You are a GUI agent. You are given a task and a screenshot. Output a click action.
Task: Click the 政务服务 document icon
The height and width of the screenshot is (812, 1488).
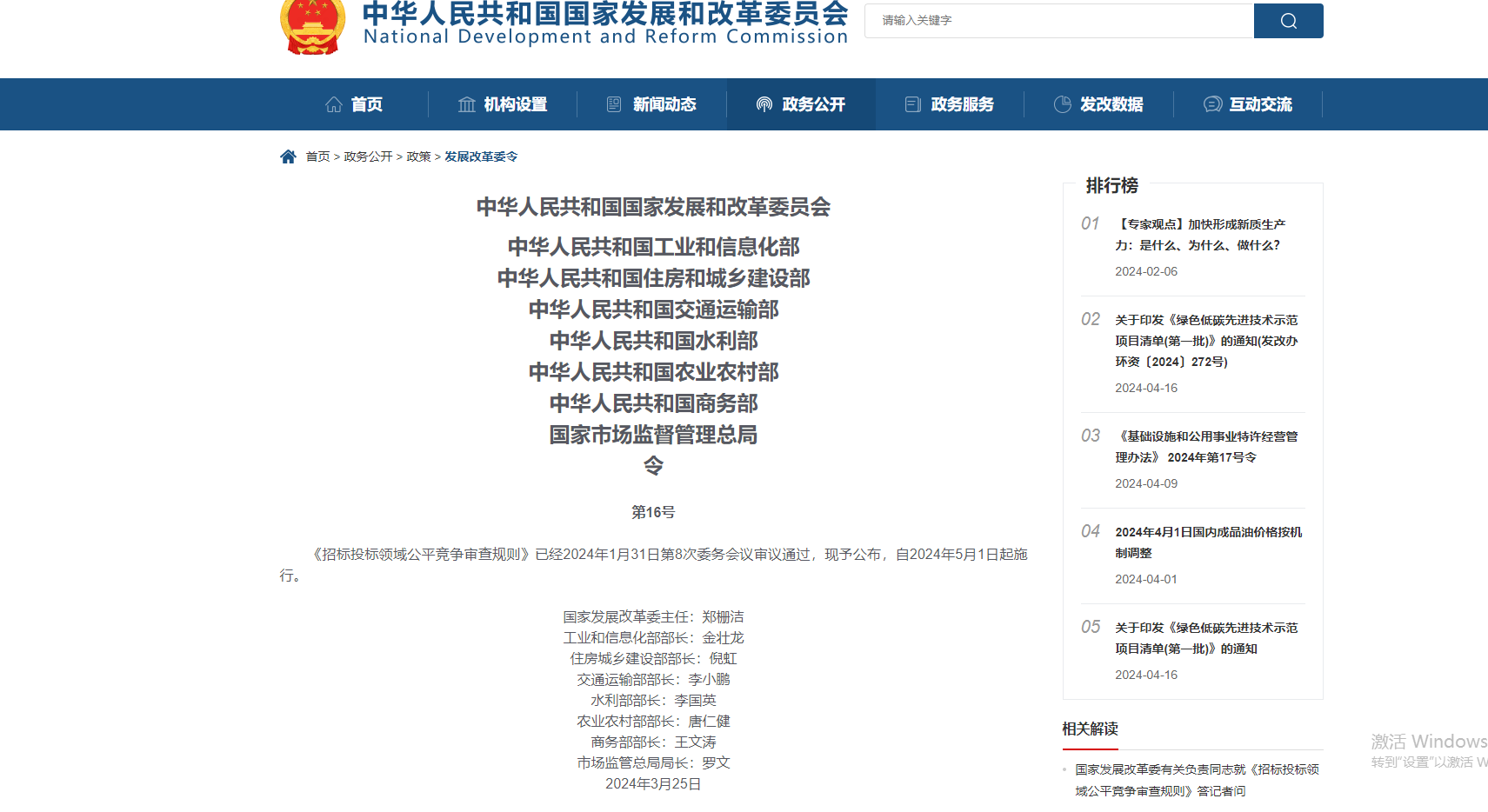(912, 104)
